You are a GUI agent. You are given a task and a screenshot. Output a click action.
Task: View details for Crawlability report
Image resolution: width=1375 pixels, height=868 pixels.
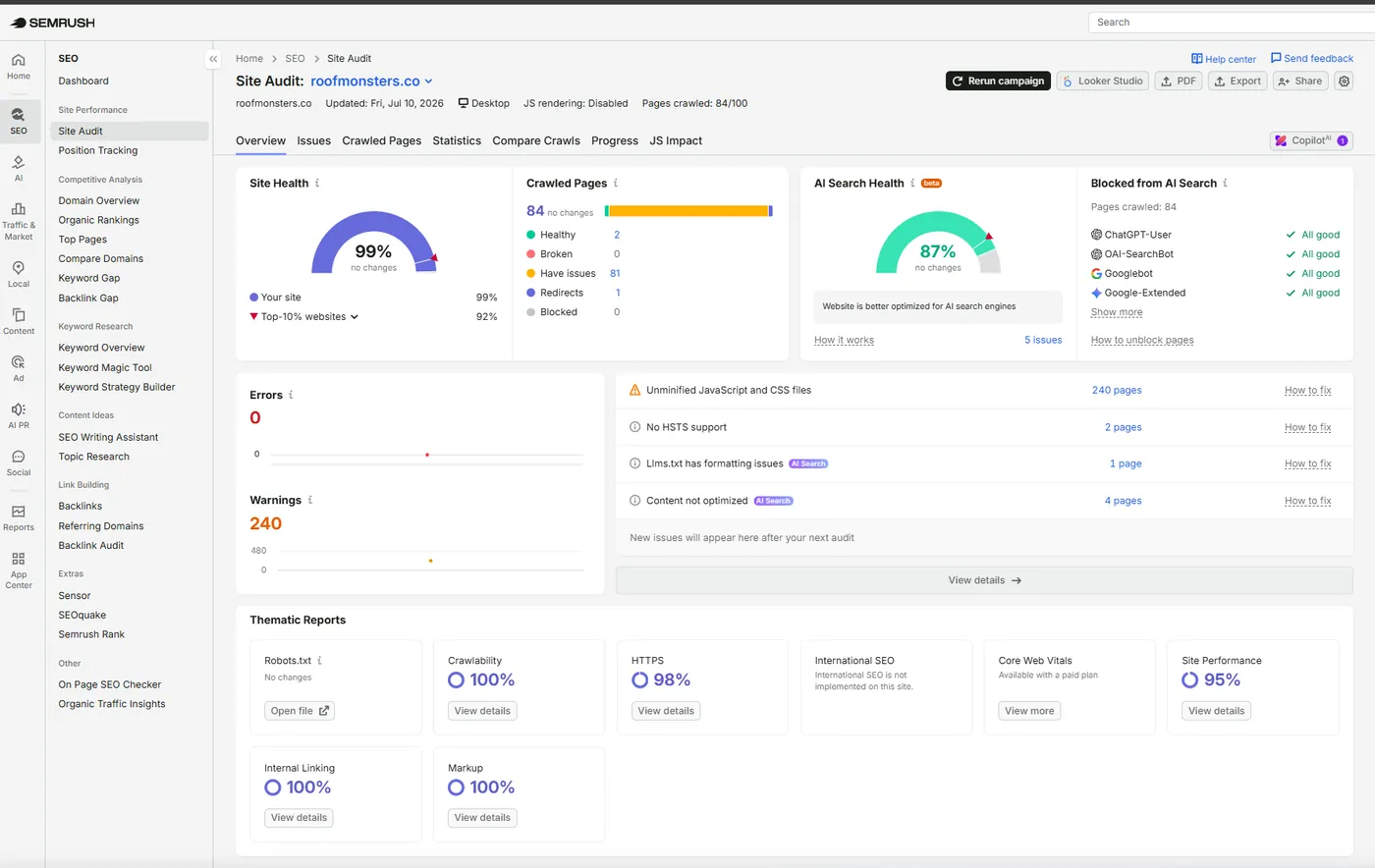(x=482, y=711)
